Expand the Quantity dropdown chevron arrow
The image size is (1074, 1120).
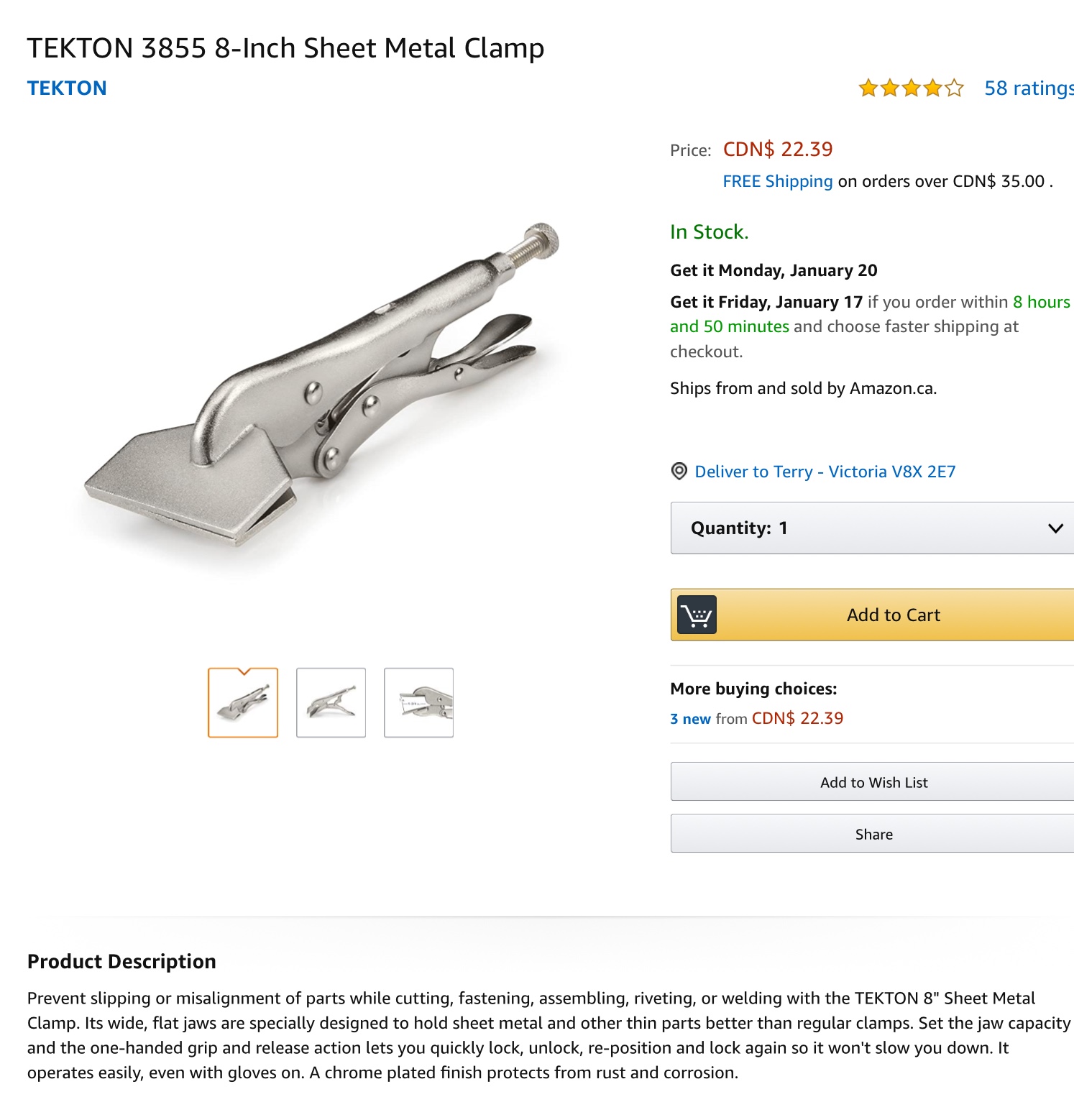[1055, 528]
